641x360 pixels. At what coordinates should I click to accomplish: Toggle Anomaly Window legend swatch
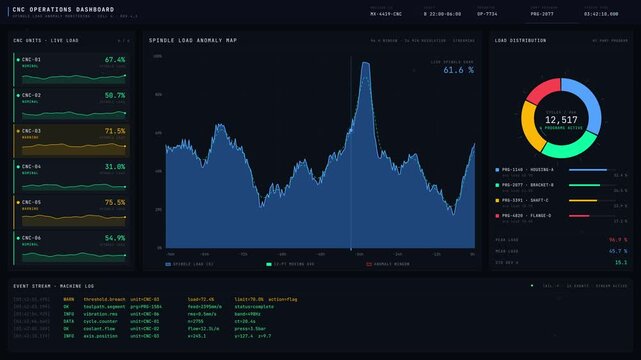[369, 264]
